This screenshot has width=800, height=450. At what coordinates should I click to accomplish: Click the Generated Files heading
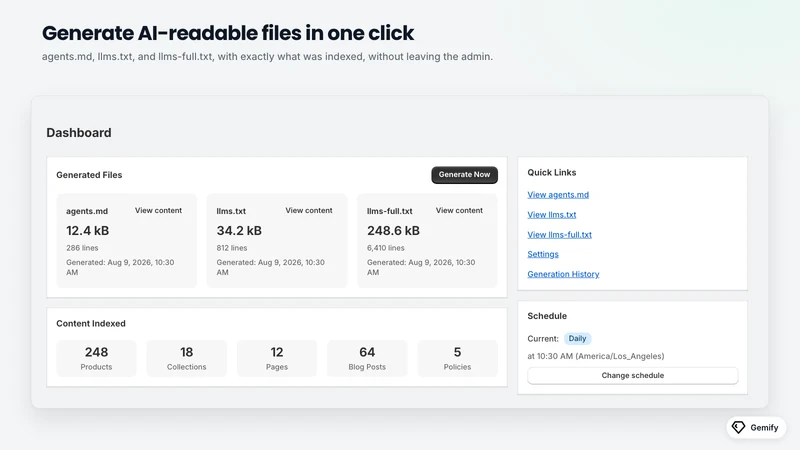[89, 175]
